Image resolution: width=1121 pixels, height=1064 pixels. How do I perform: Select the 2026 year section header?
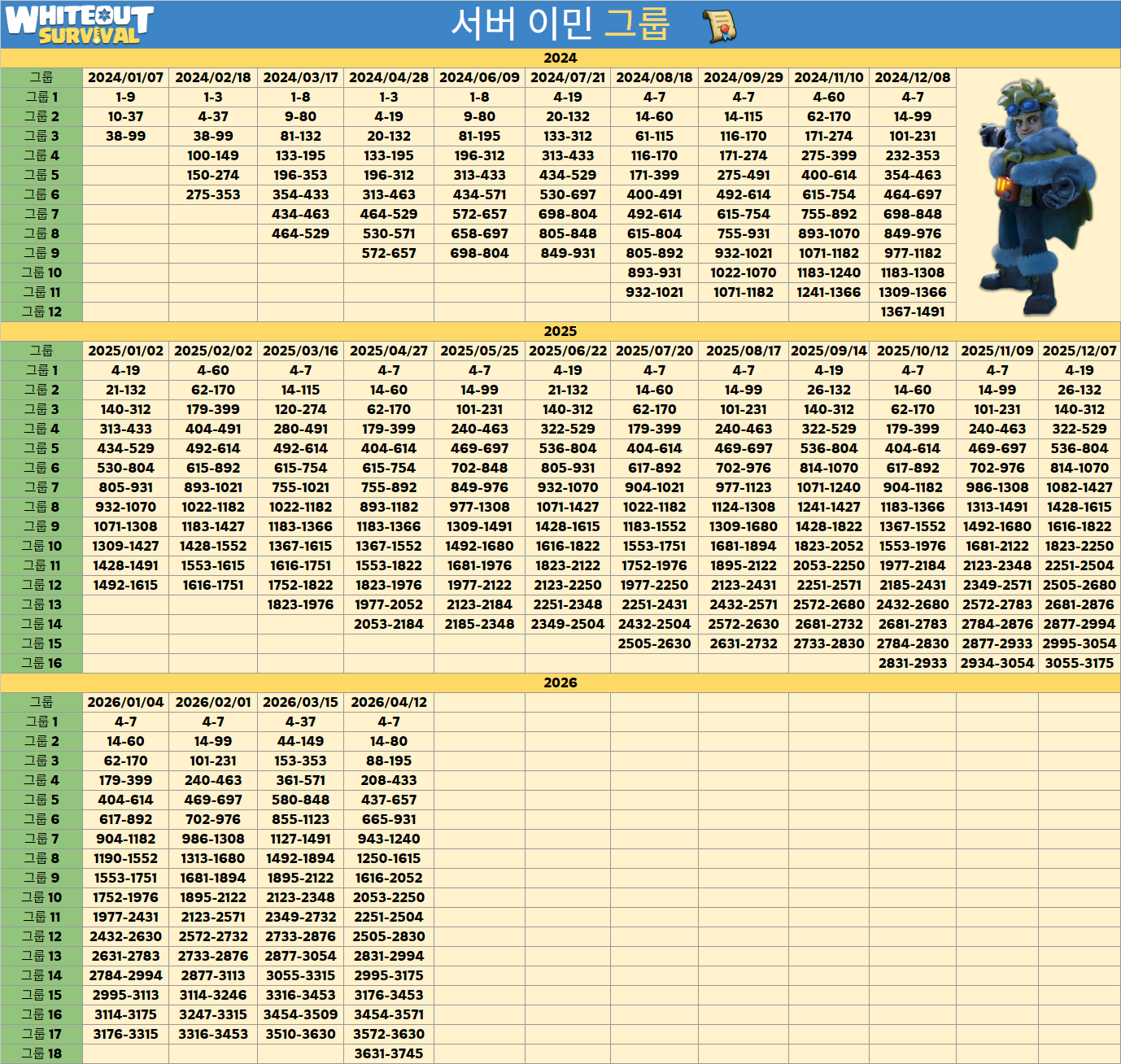pos(560,682)
